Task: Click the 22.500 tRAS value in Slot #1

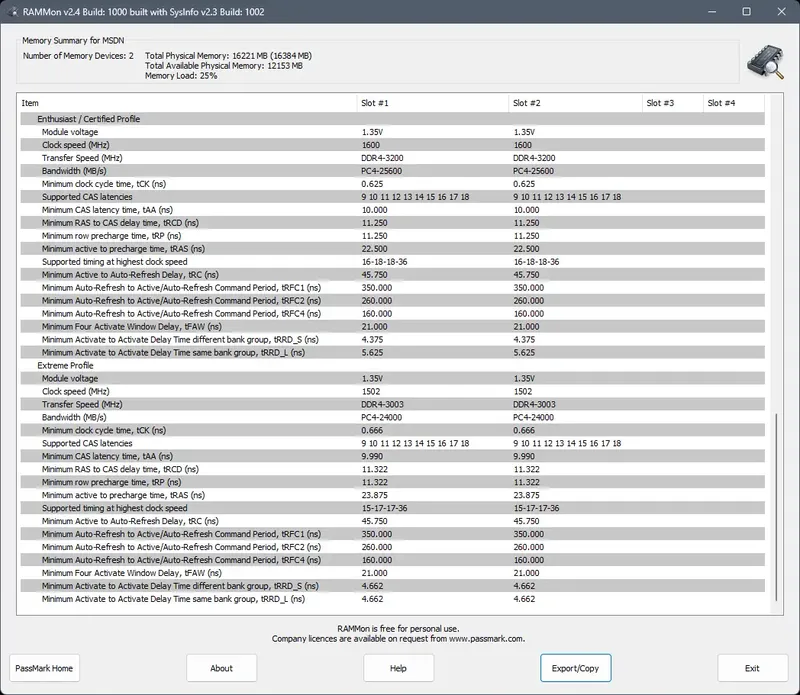Action: pyautogui.click(x=374, y=249)
